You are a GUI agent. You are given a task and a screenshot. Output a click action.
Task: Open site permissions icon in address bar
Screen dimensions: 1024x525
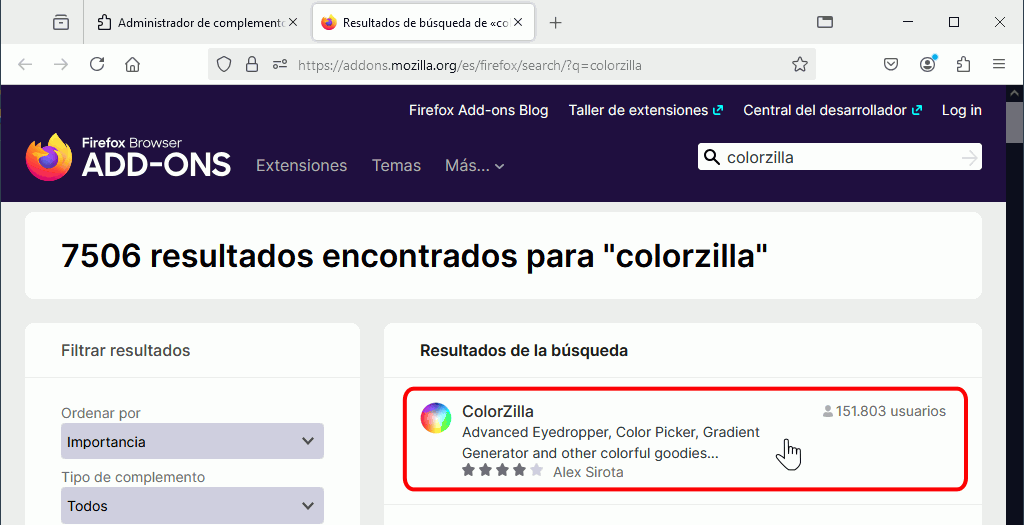280,65
